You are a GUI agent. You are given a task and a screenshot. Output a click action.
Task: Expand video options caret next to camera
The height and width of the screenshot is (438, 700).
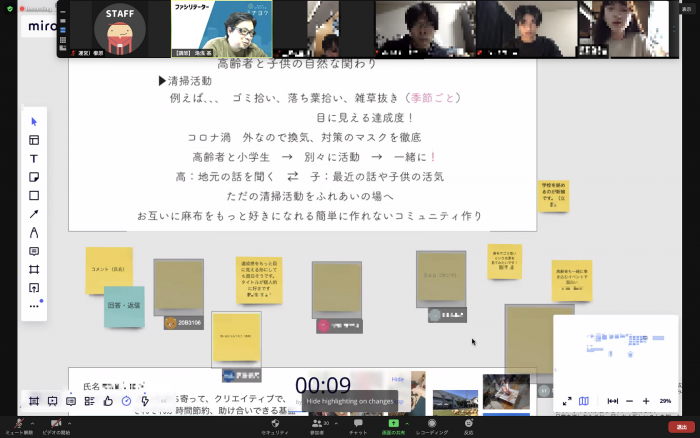(x=70, y=422)
